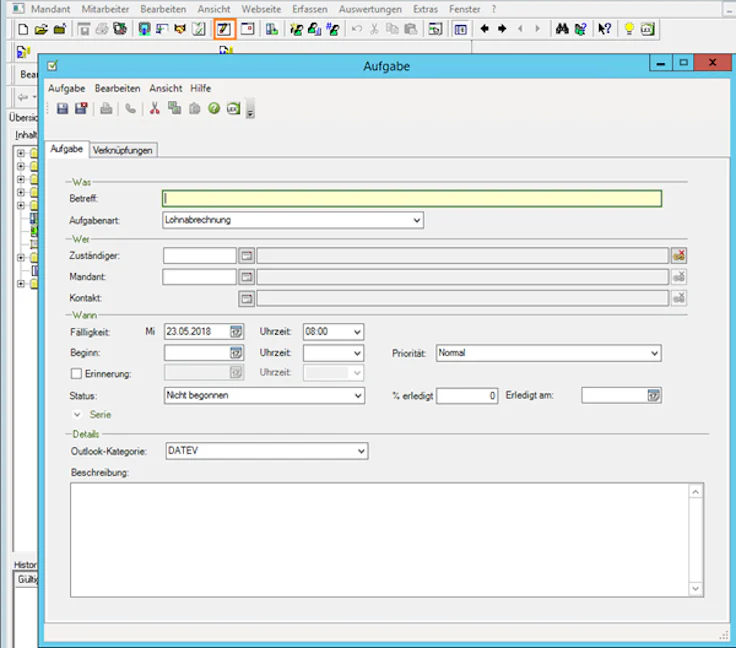Click the print icon in the Aufgabe toolbar
This screenshot has width=736, height=648.
click(x=106, y=109)
